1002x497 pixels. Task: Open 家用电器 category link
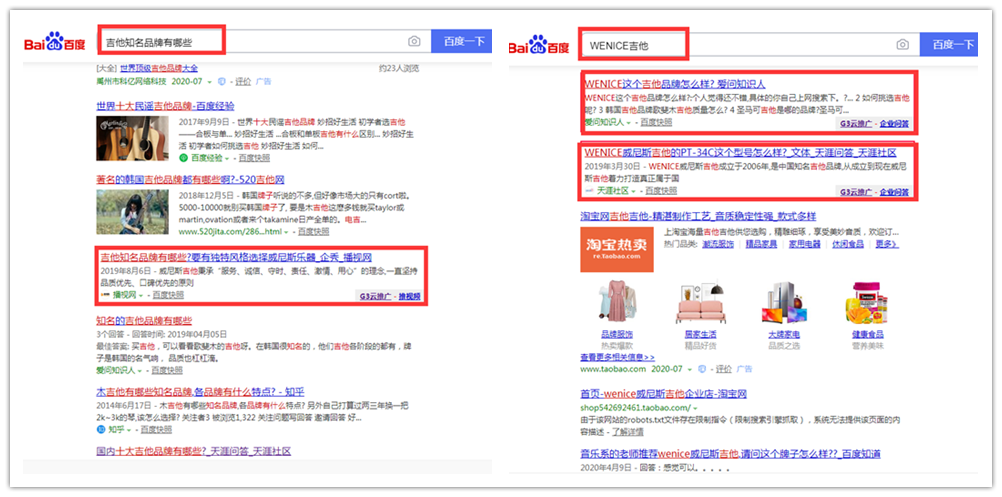pyautogui.click(x=804, y=245)
